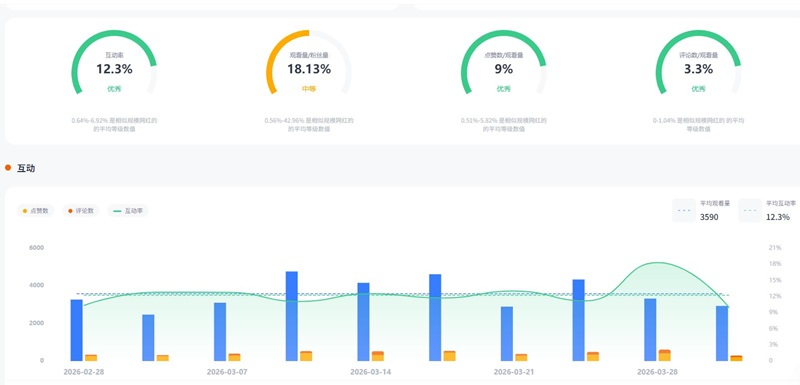Click the 互动 section heading
The width and height of the screenshot is (800, 385).
[x=26, y=168]
